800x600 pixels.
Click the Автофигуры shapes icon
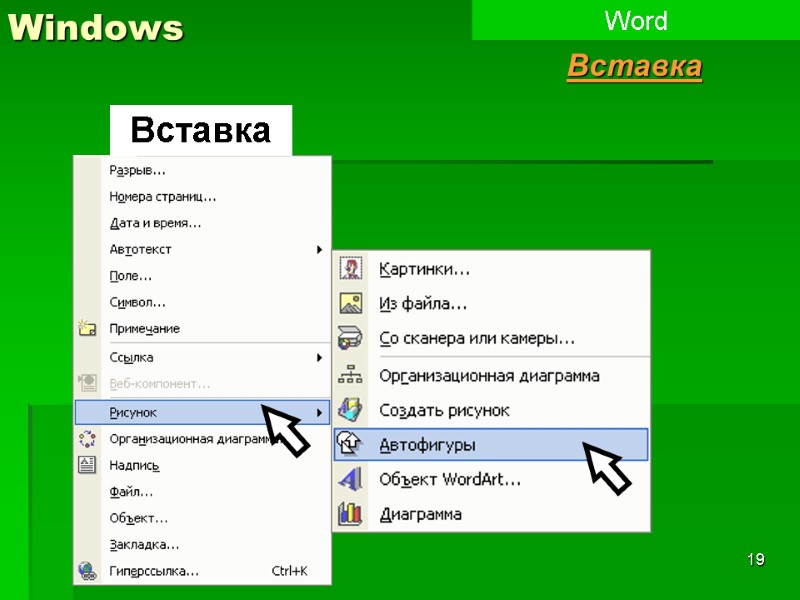click(x=350, y=444)
